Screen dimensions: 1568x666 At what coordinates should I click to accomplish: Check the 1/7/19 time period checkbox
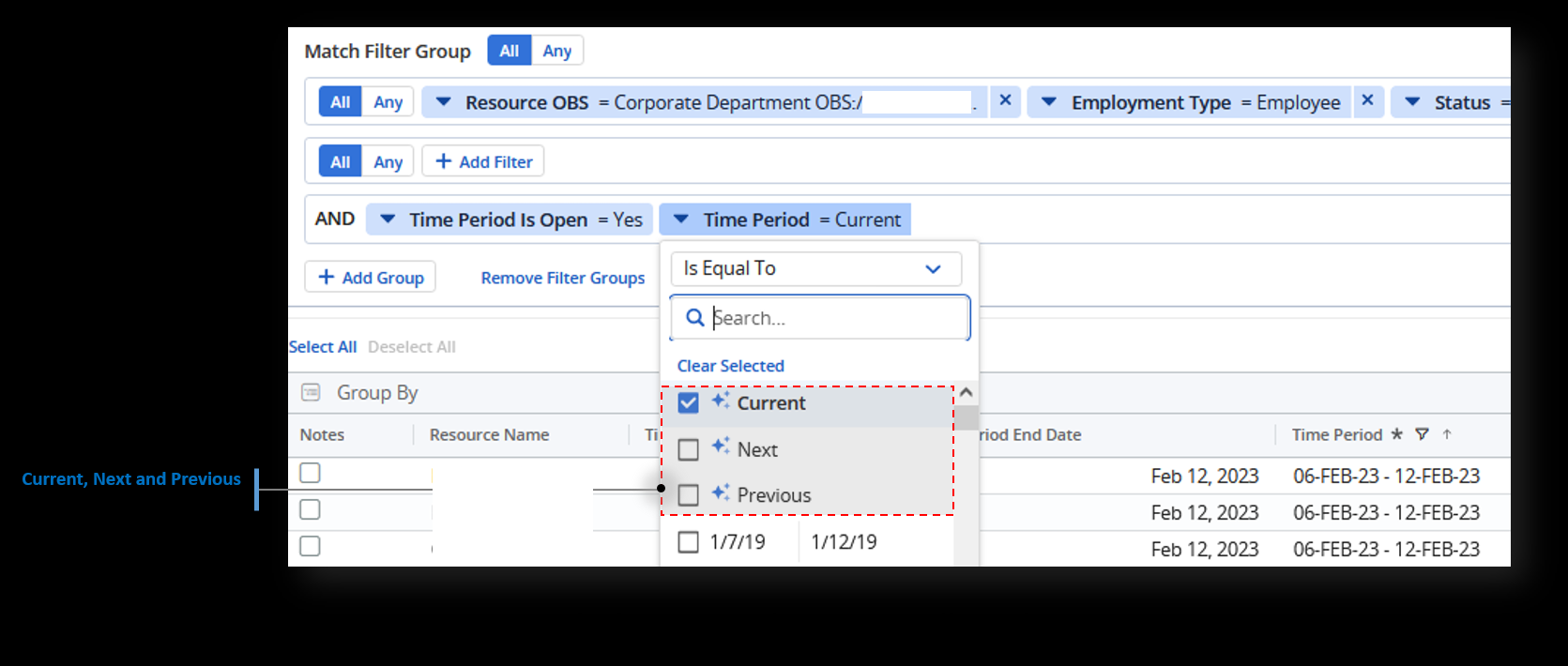click(688, 542)
